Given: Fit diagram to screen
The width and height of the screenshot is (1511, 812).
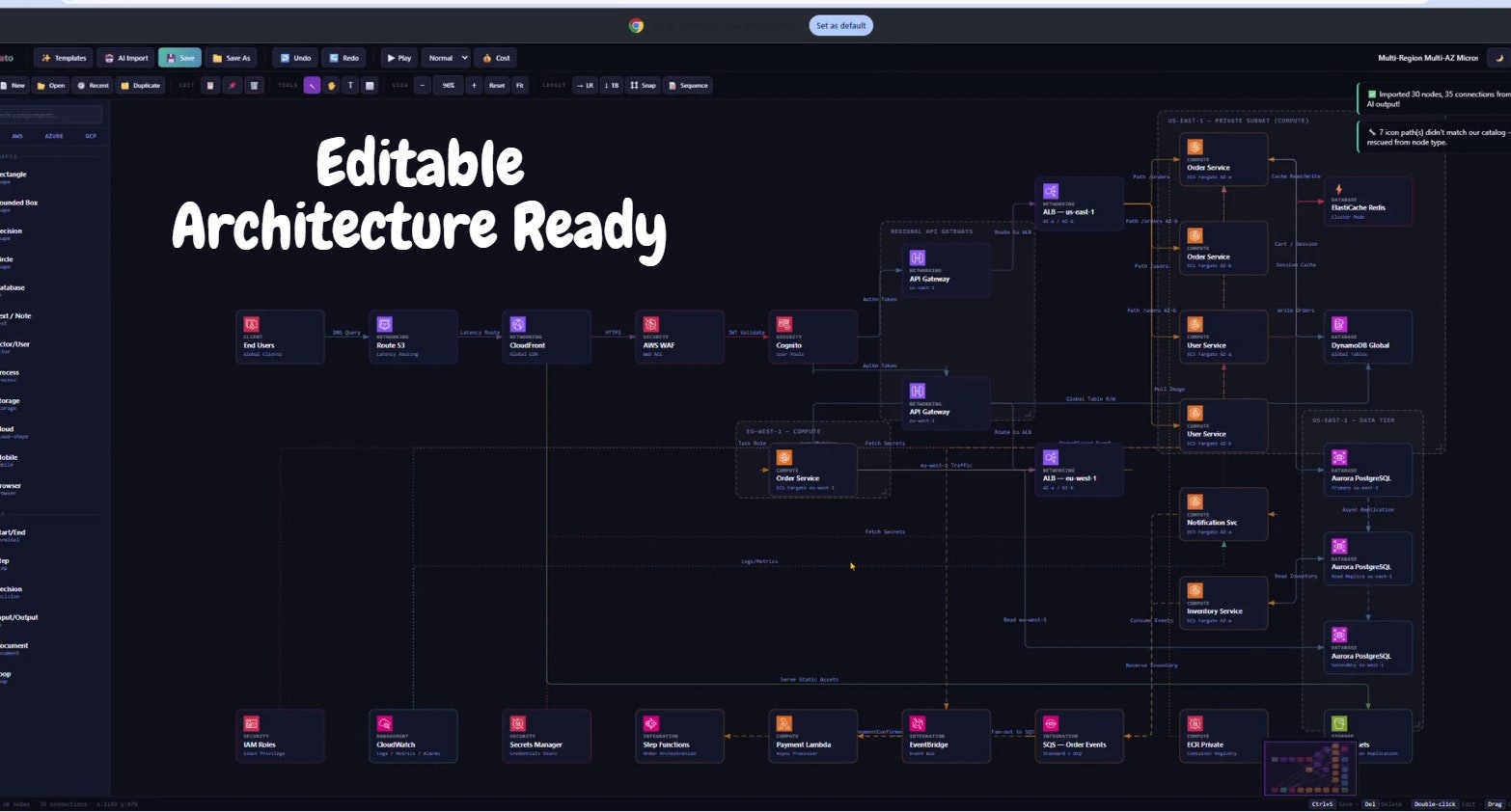Looking at the screenshot, I should pyautogui.click(x=520, y=86).
